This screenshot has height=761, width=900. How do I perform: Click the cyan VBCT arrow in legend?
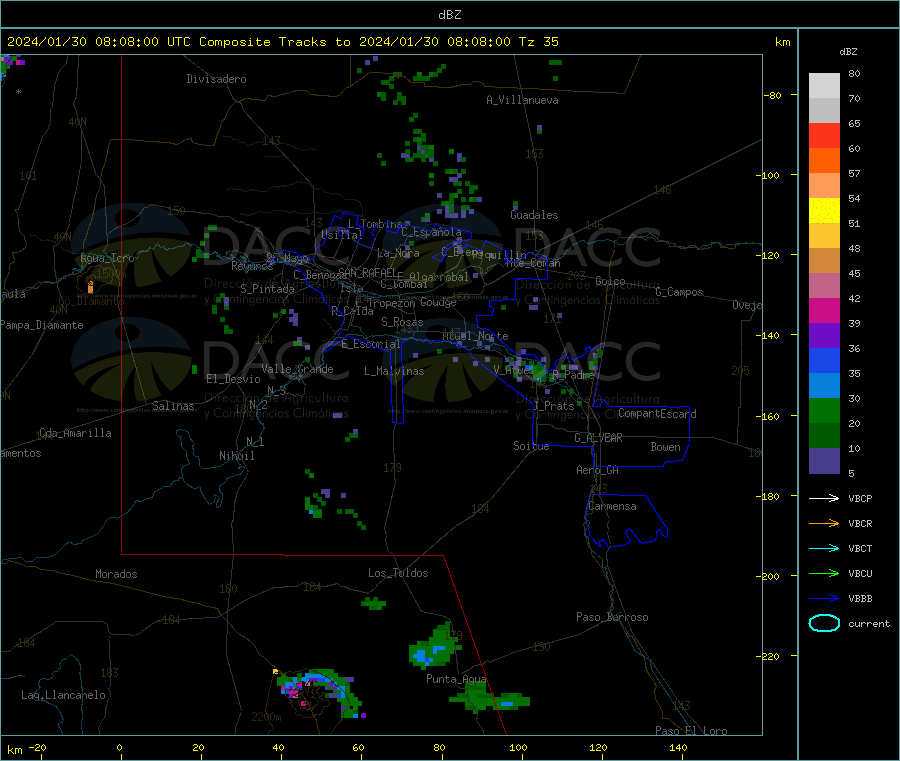[x=824, y=548]
